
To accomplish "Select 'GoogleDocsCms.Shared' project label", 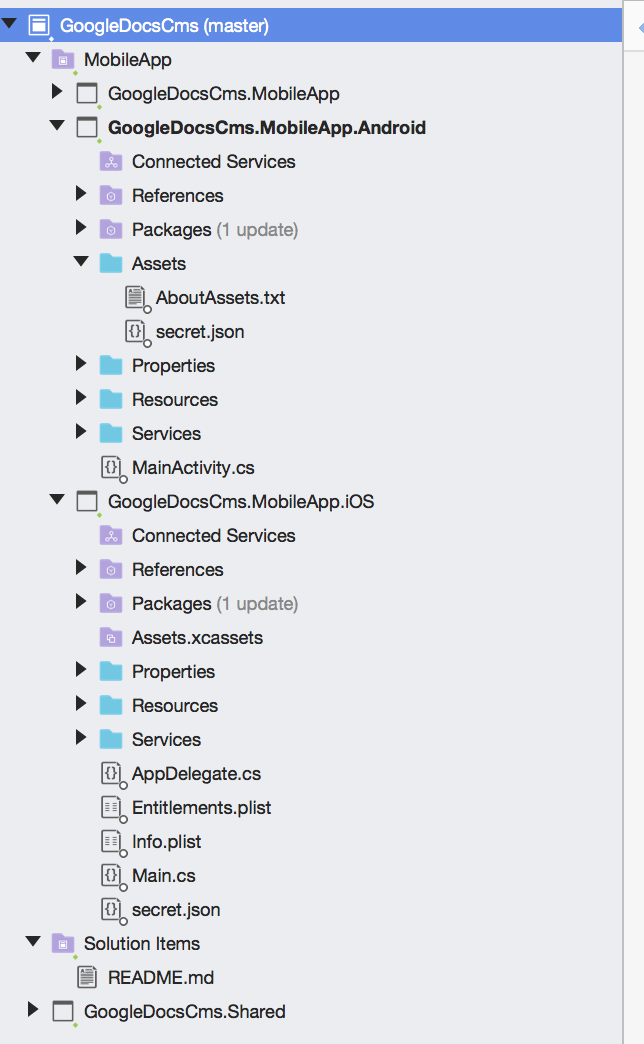I will (x=184, y=1011).
